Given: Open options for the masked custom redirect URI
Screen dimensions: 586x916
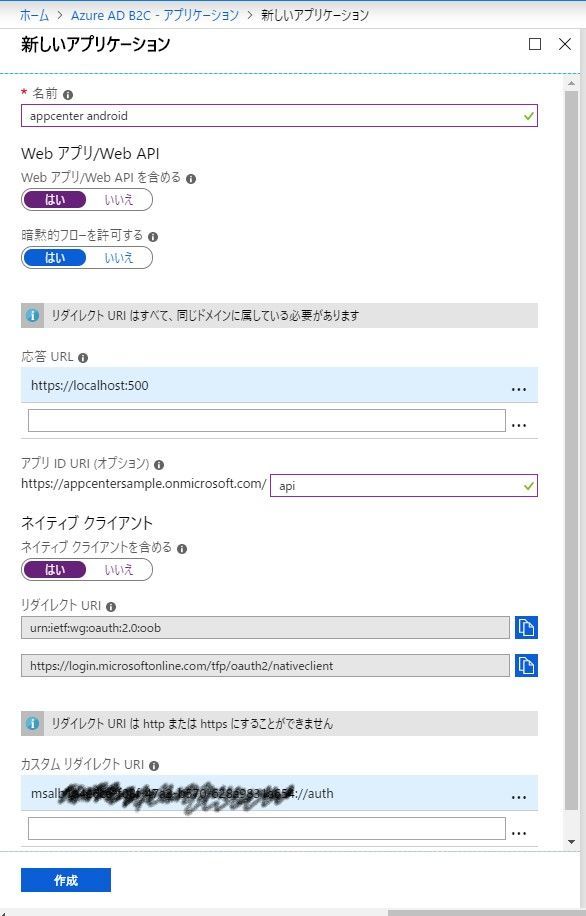Looking at the screenshot, I should [x=519, y=795].
